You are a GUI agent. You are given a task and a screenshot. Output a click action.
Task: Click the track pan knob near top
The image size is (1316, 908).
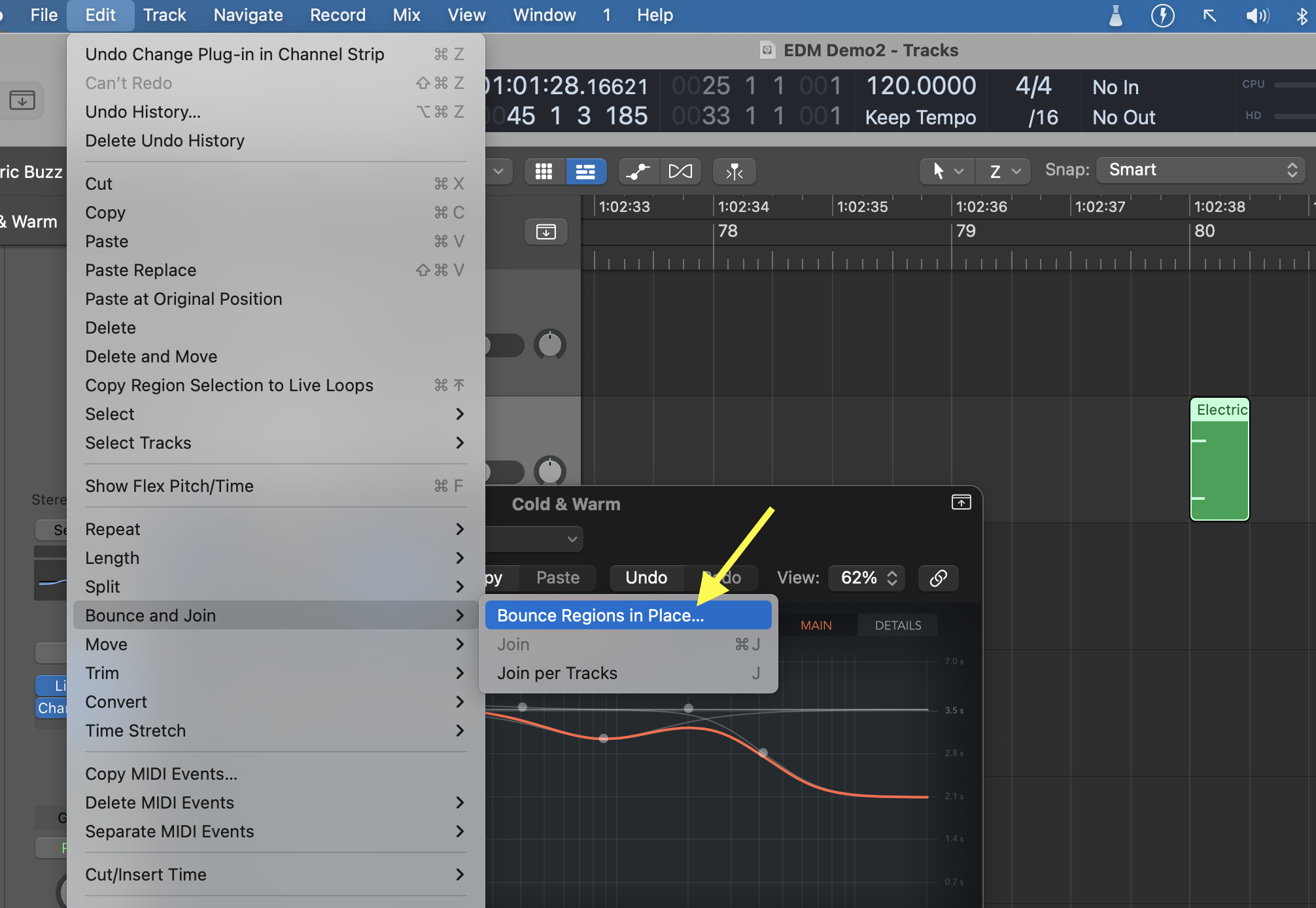point(550,345)
